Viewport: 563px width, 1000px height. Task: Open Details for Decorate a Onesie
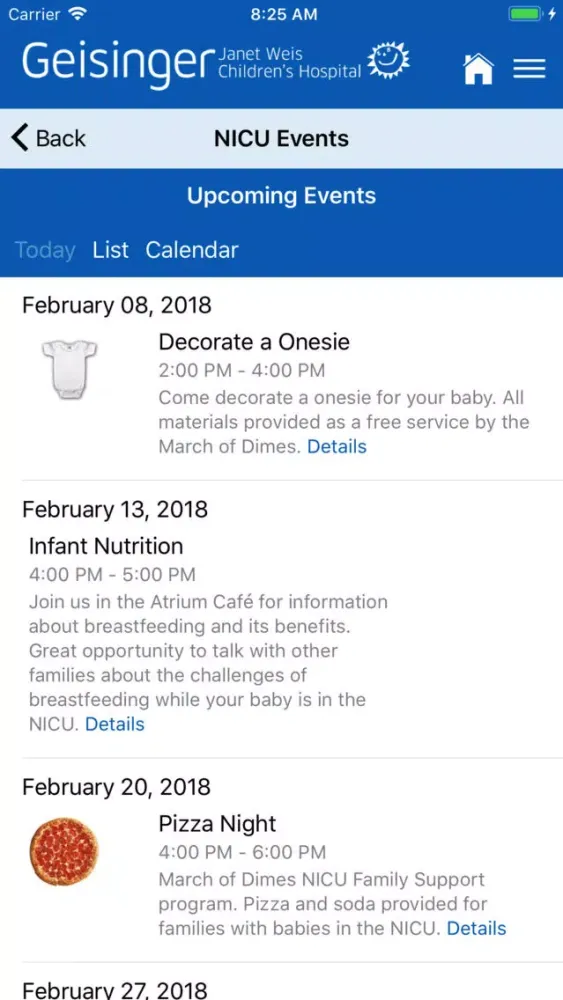pyautogui.click(x=337, y=446)
